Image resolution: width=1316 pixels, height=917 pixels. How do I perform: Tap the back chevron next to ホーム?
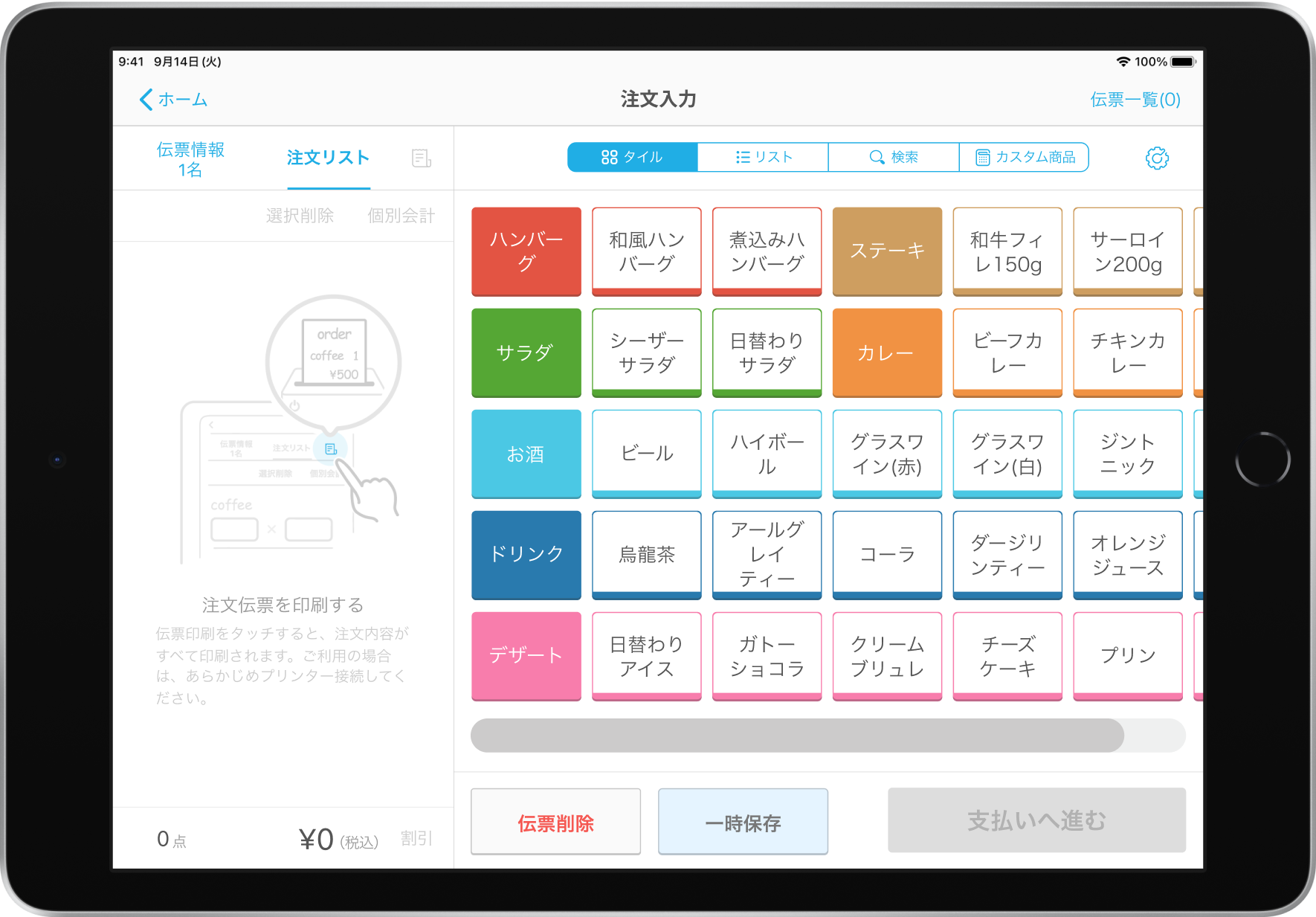(x=146, y=99)
